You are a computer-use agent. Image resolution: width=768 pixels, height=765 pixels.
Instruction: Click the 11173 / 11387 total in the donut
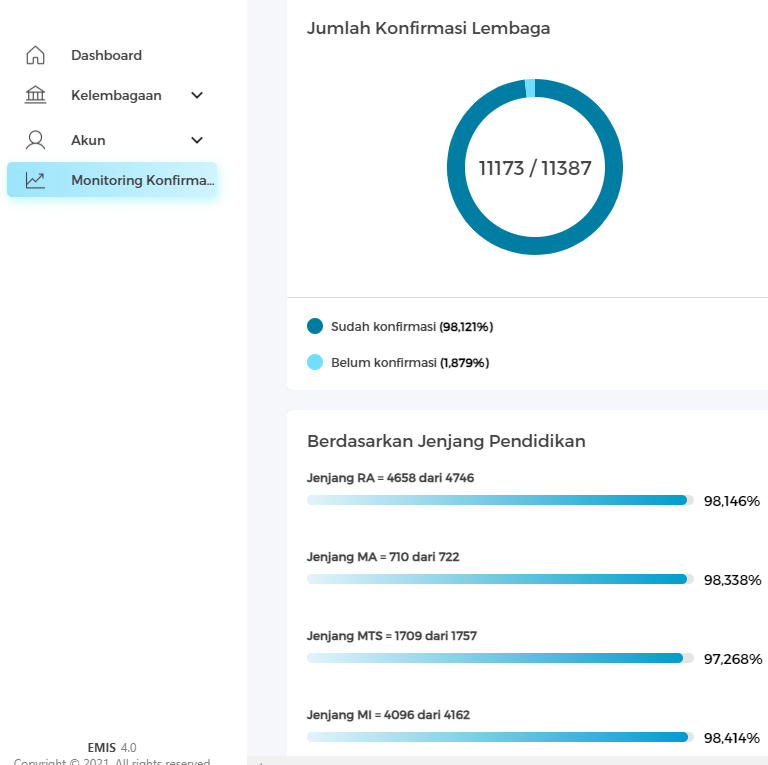coord(535,168)
